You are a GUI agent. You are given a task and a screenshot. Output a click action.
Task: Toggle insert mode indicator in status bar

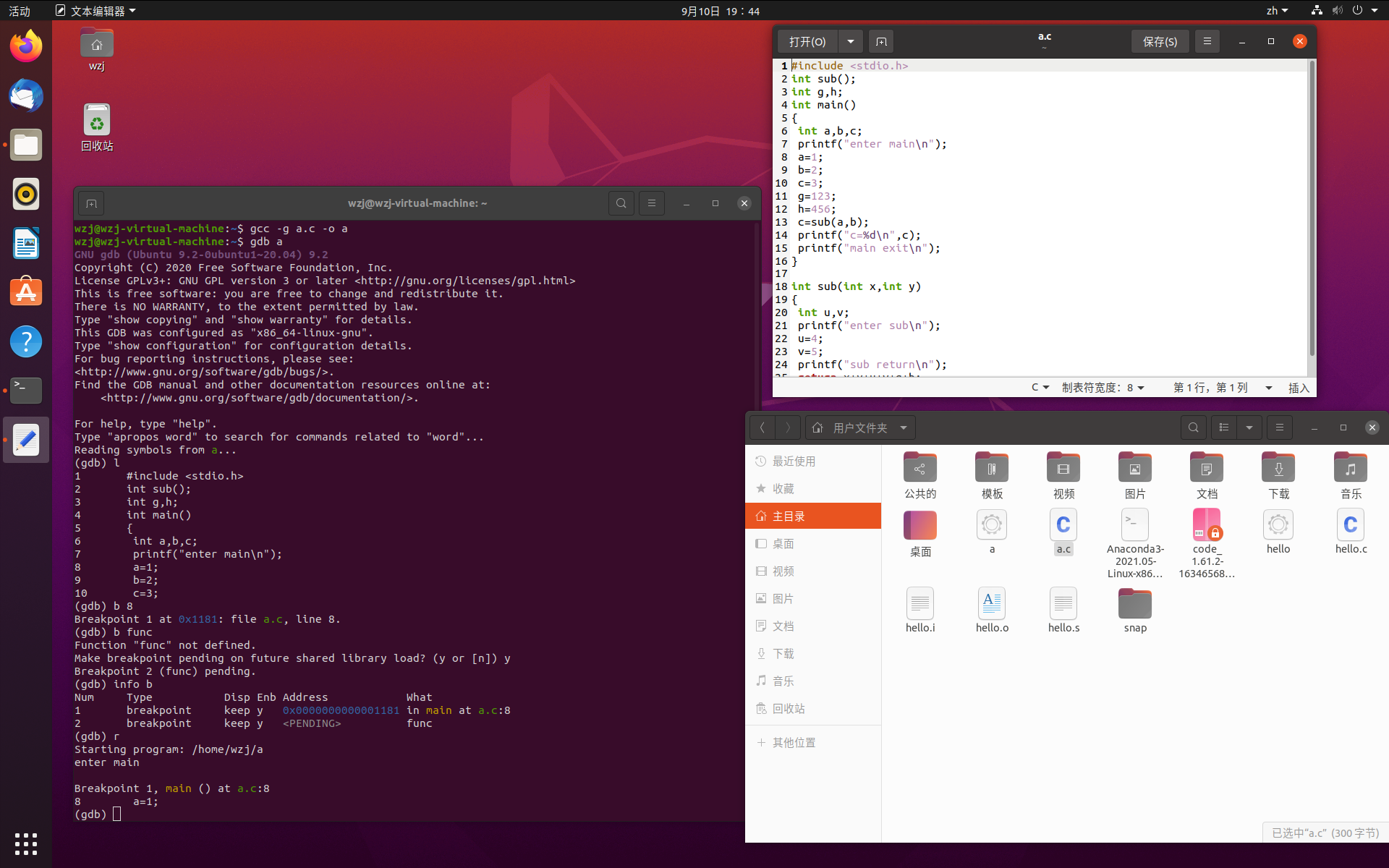click(x=1299, y=388)
